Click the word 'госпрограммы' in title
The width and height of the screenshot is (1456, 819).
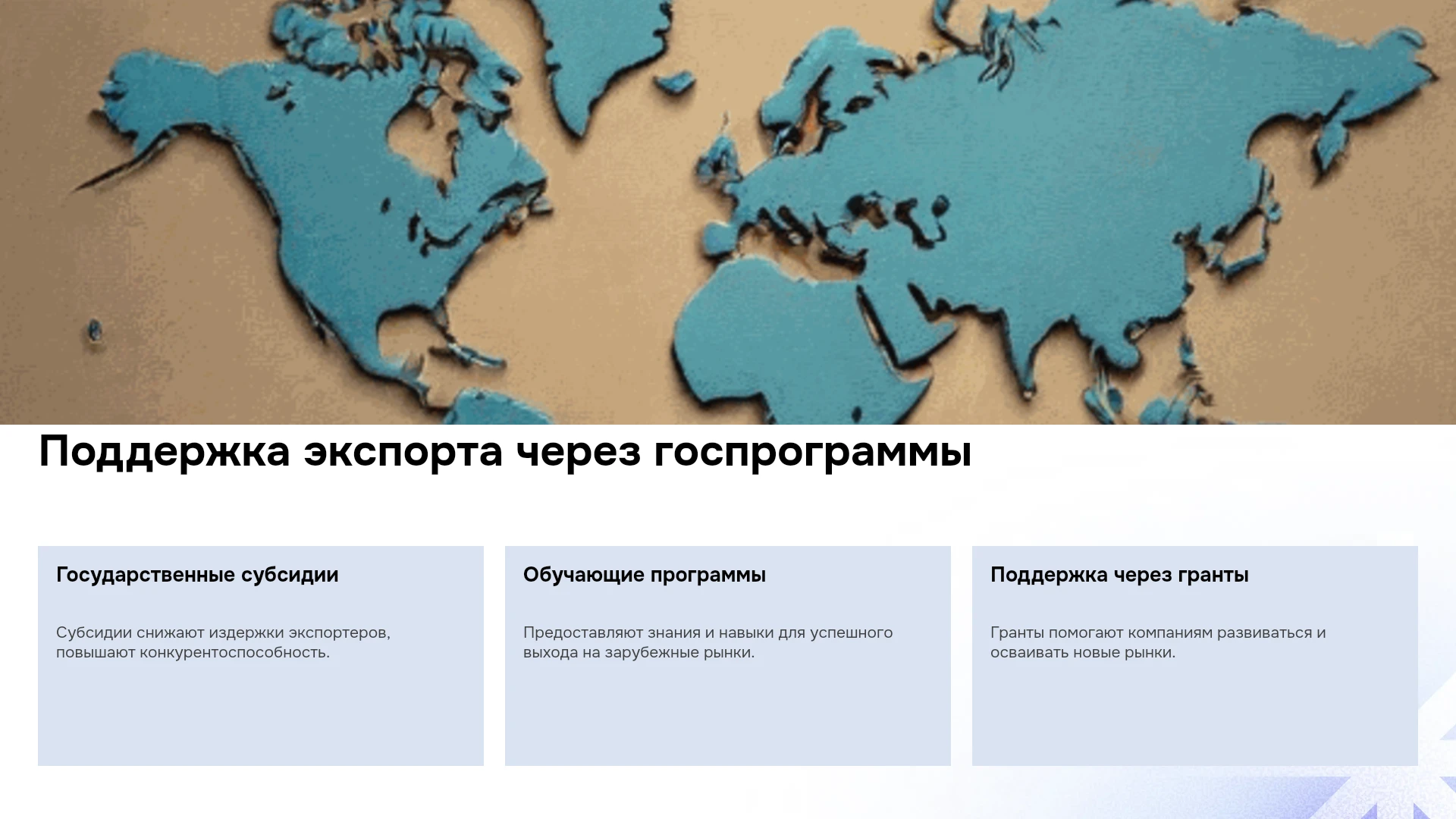pyautogui.click(x=812, y=453)
